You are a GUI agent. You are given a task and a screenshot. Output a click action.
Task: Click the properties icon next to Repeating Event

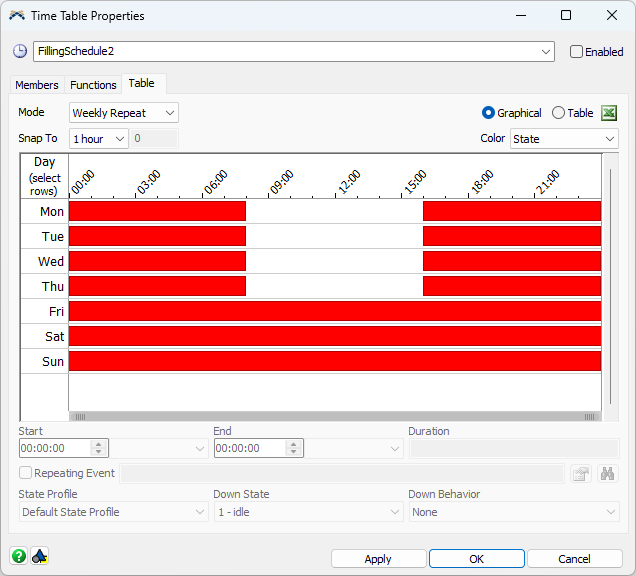[x=581, y=473]
